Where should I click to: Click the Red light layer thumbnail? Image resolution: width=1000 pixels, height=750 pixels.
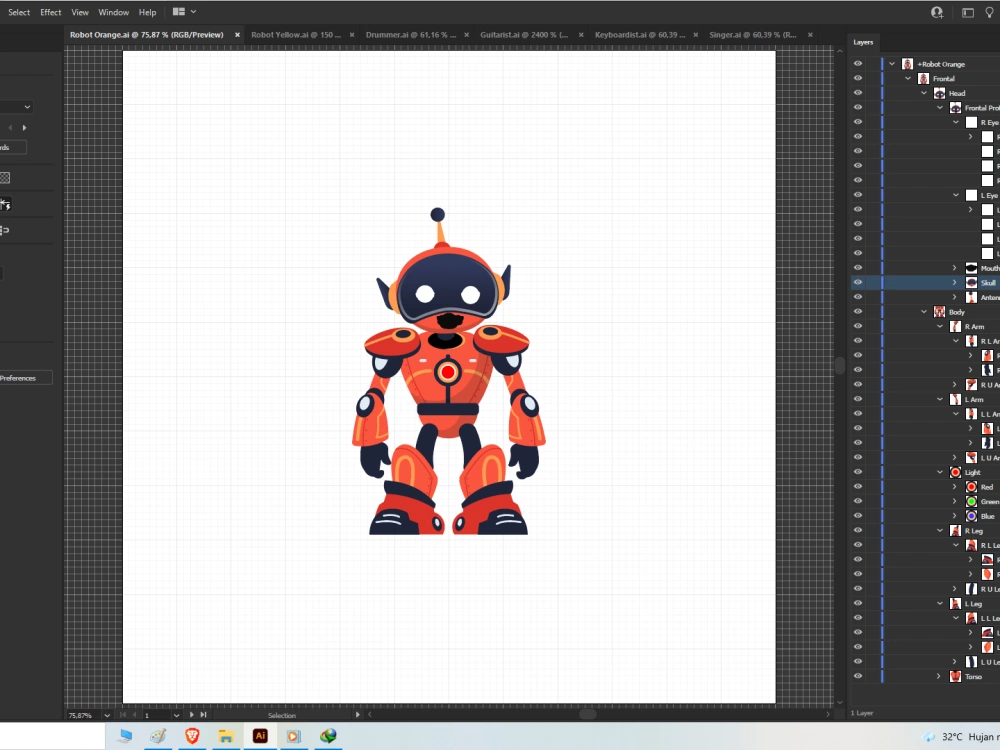(x=972, y=486)
